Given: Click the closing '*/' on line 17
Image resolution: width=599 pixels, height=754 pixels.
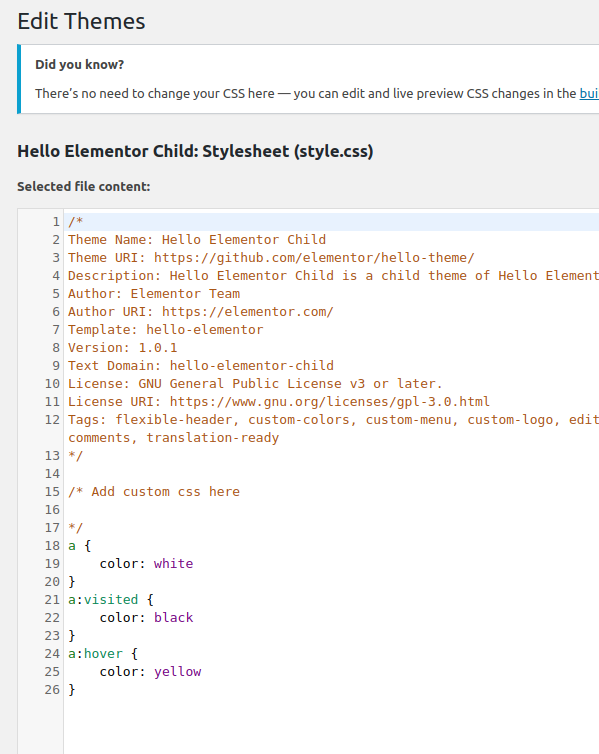Looking at the screenshot, I should point(75,528).
